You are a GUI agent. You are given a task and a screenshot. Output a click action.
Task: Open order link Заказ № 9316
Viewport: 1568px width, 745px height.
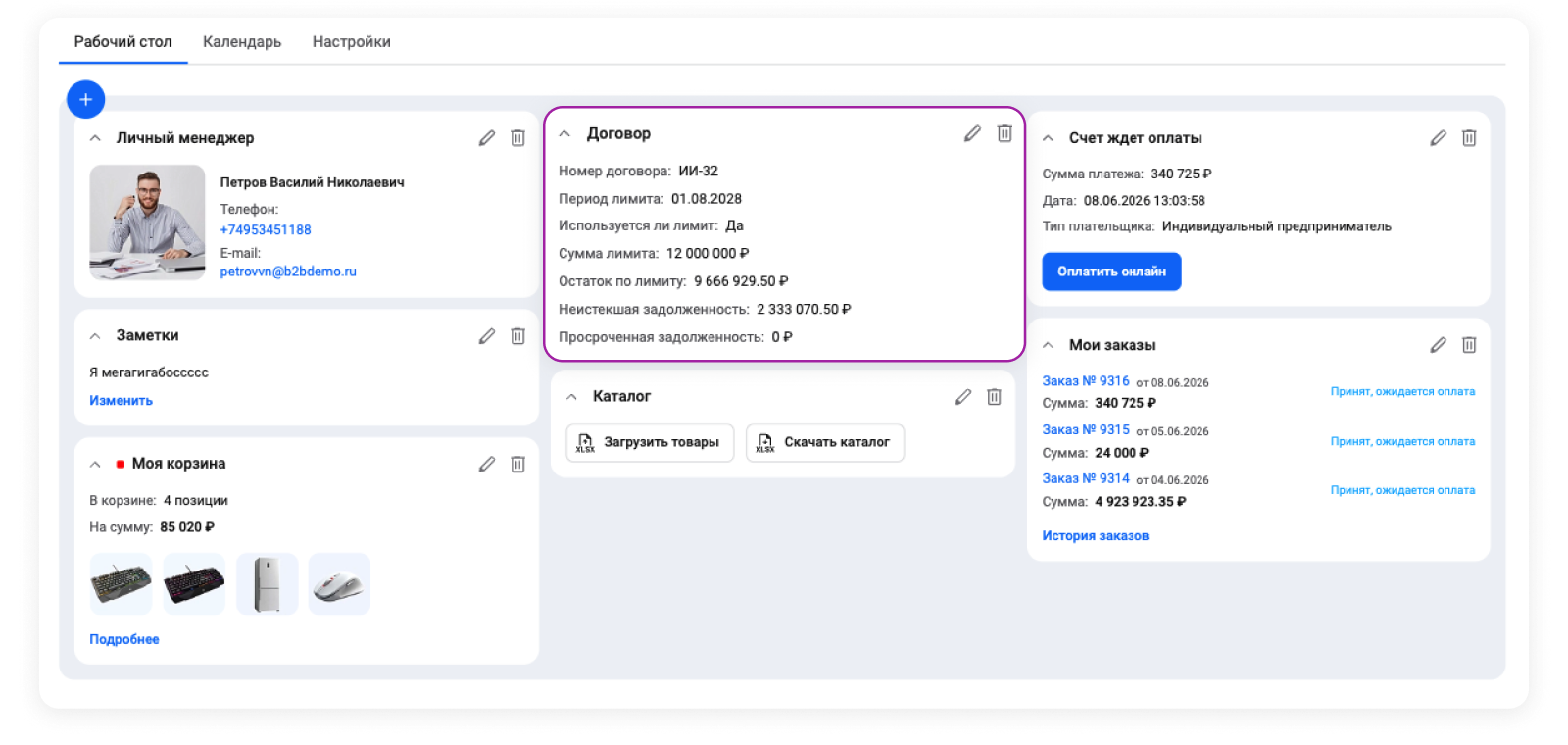point(1086,381)
